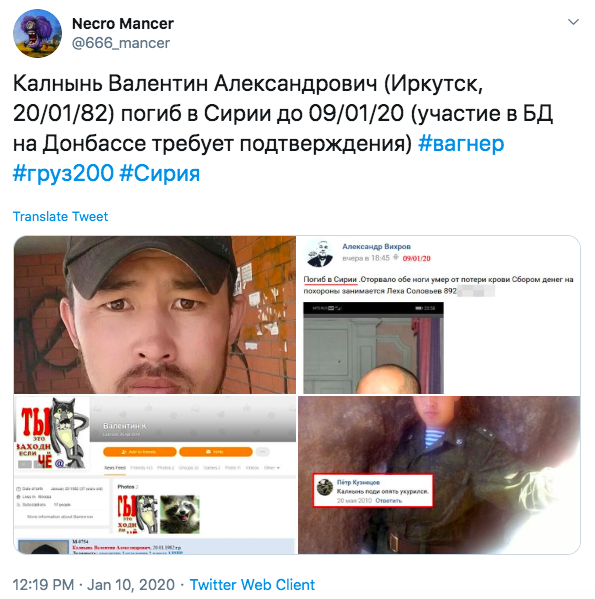Open the Necro Mancer display name
The width and height of the screenshot is (595, 599).
tap(123, 24)
